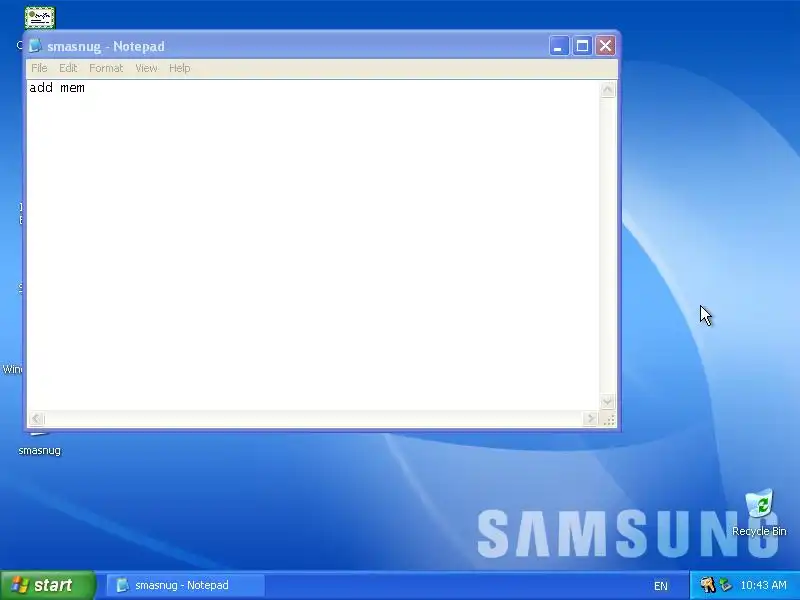Close the smasnug Notepad window
Image resolution: width=800 pixels, height=600 pixels.
click(606, 46)
